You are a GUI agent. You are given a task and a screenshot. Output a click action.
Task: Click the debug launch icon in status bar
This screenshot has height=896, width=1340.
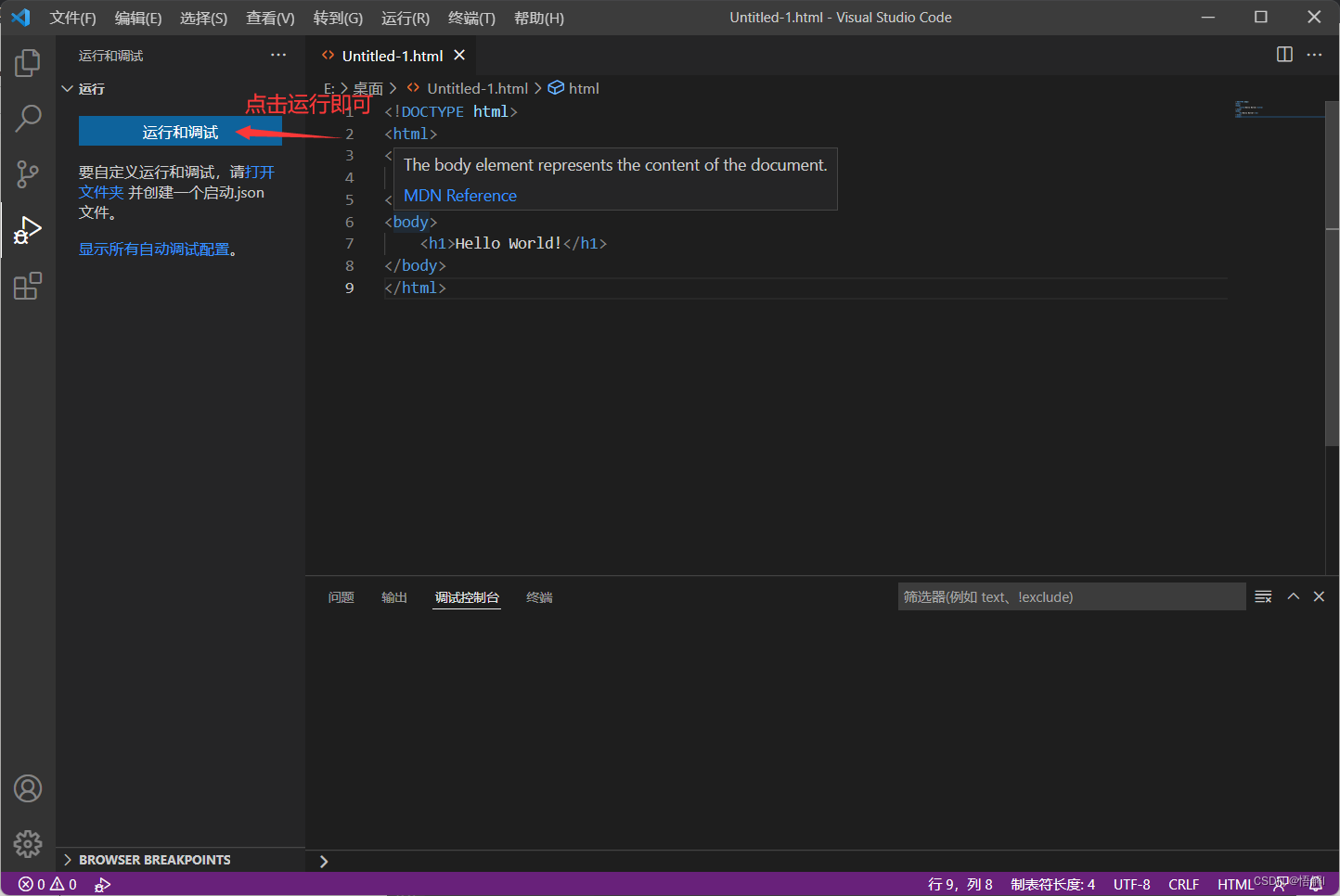(x=102, y=884)
